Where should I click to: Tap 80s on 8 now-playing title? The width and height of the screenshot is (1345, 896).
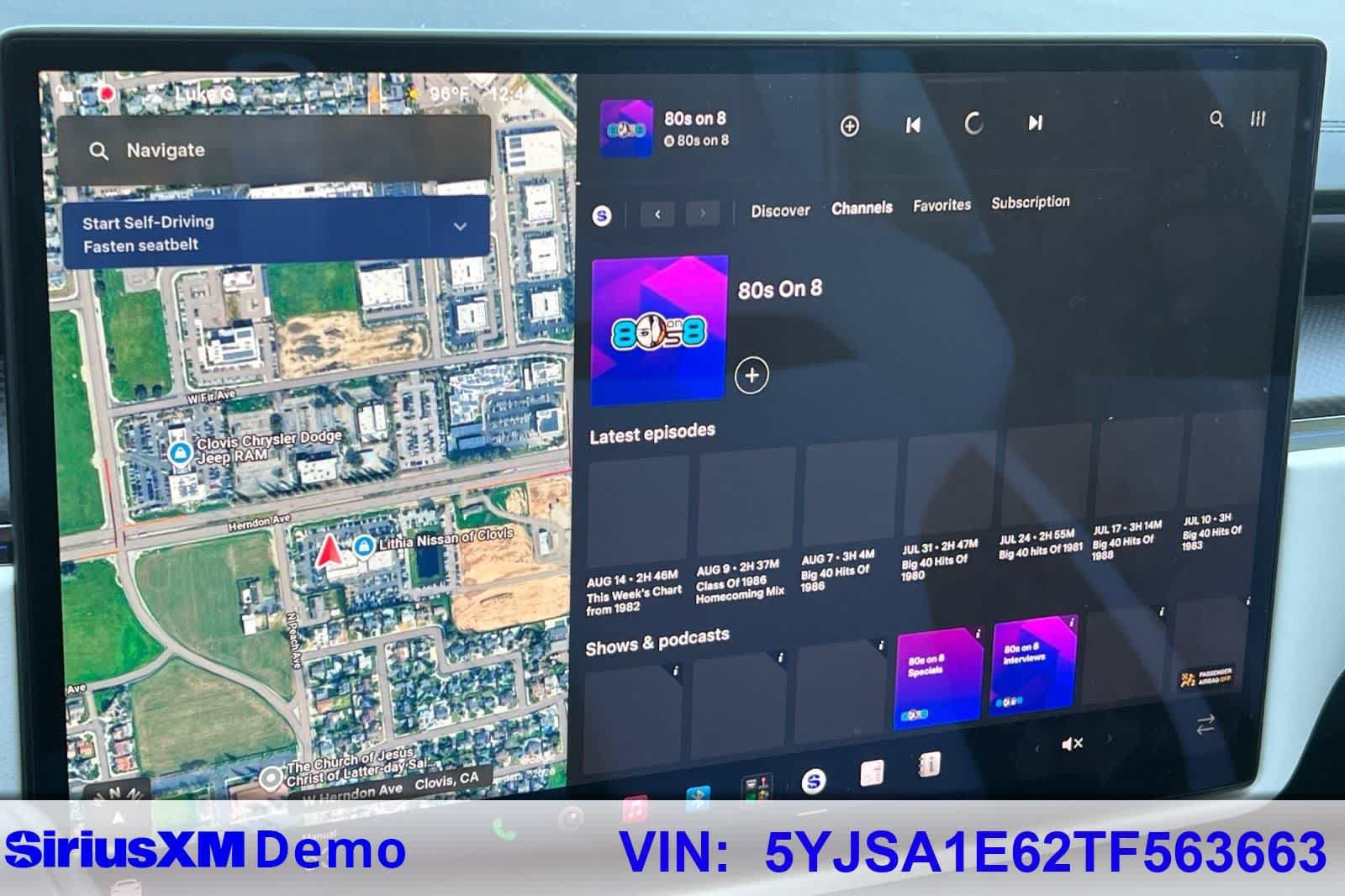(x=695, y=119)
